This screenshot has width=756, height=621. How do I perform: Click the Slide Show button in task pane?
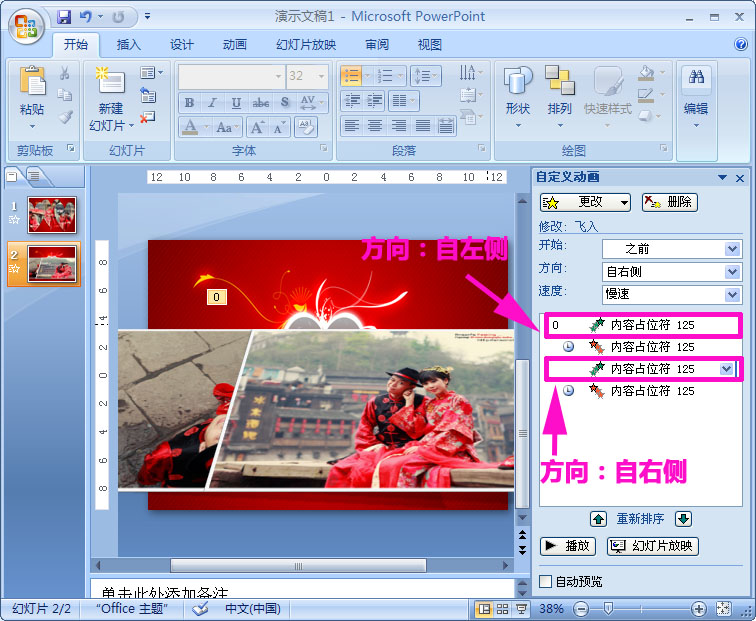(x=652, y=546)
